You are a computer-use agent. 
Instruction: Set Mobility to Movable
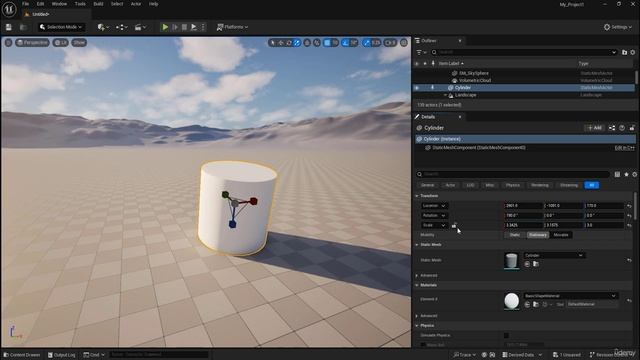pyautogui.click(x=561, y=235)
